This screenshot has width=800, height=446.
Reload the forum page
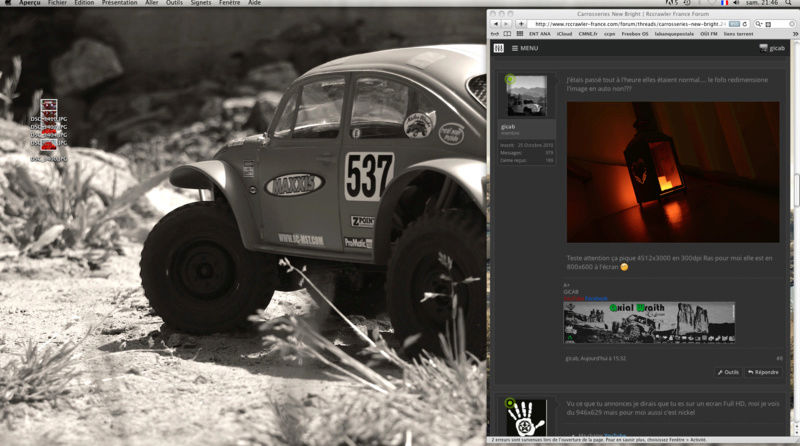tap(745, 24)
